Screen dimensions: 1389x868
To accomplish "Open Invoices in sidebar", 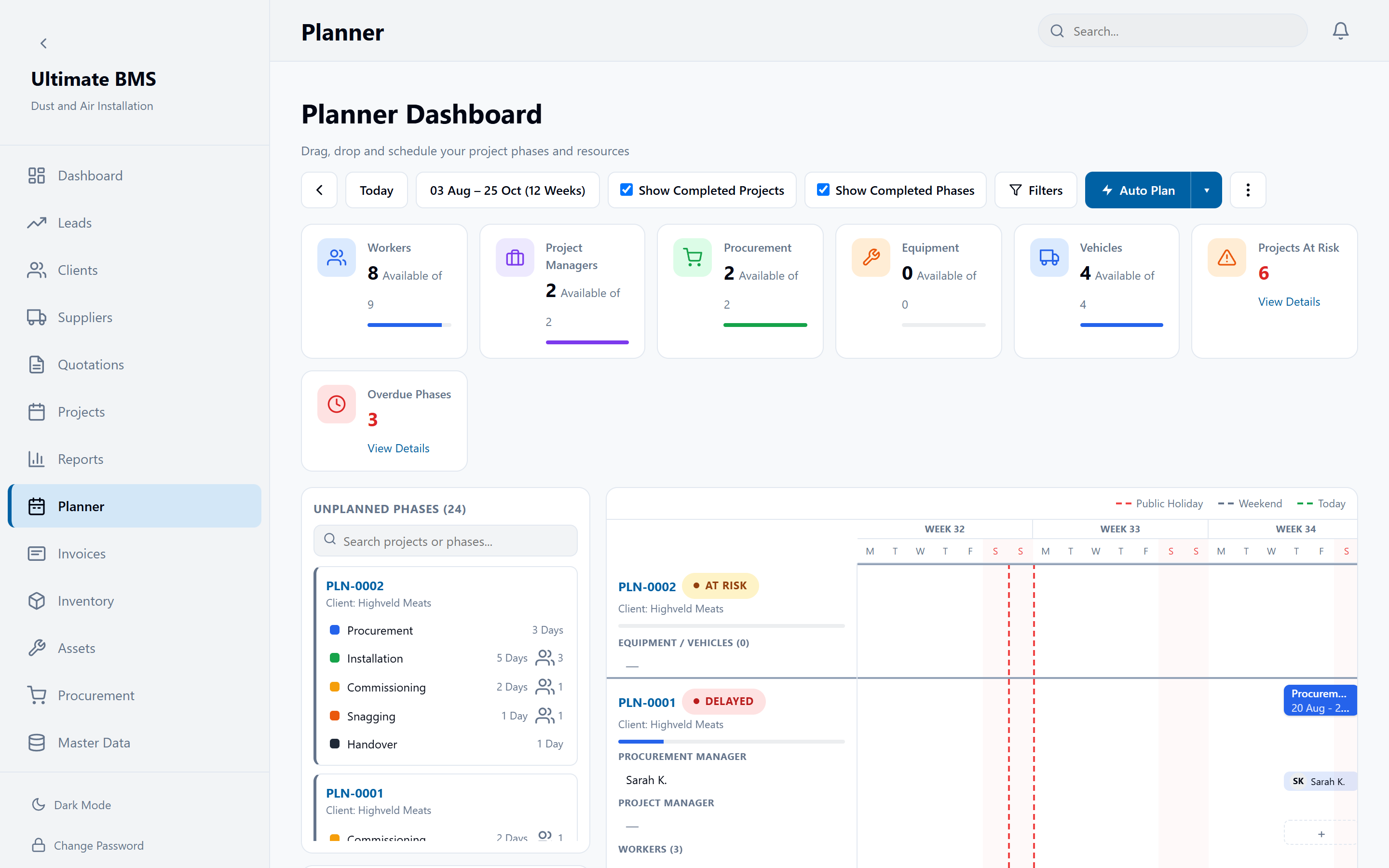I will coord(134,554).
